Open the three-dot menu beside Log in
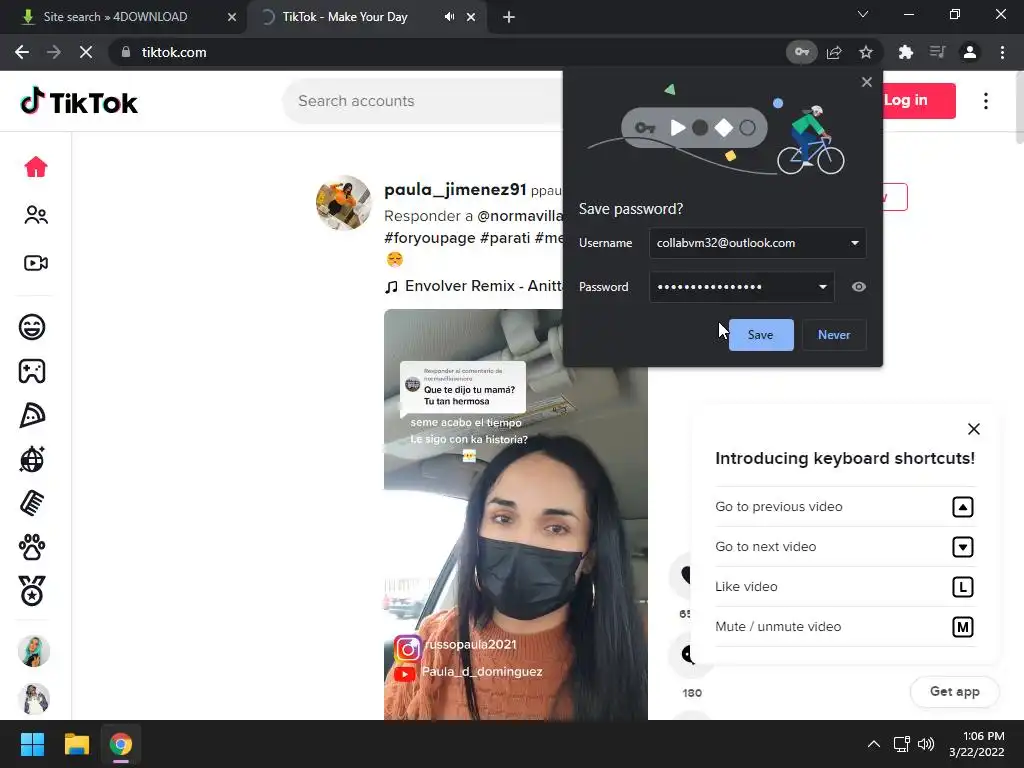This screenshot has height=768, width=1024. point(985,101)
